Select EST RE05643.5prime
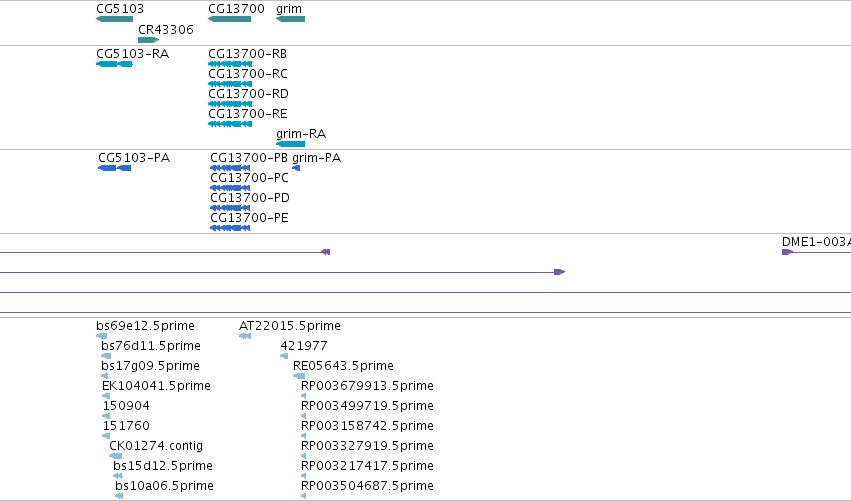Screen dimensions: 851x501 click(x=343, y=366)
